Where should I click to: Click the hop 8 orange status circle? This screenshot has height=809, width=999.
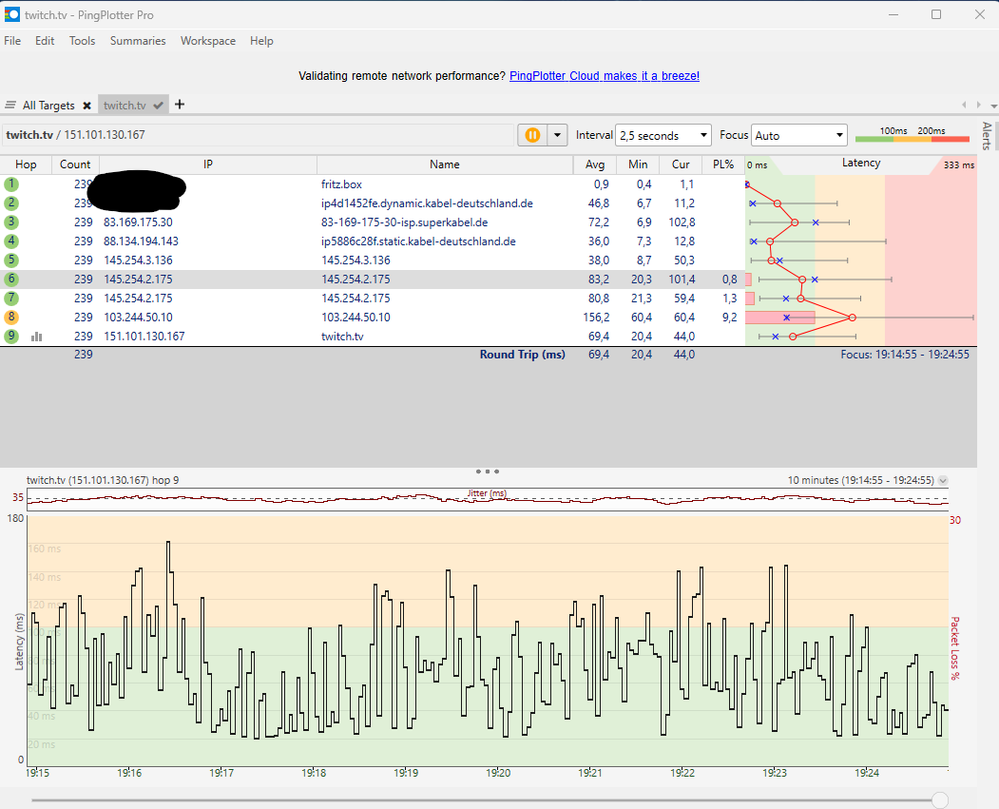pyautogui.click(x=11, y=317)
